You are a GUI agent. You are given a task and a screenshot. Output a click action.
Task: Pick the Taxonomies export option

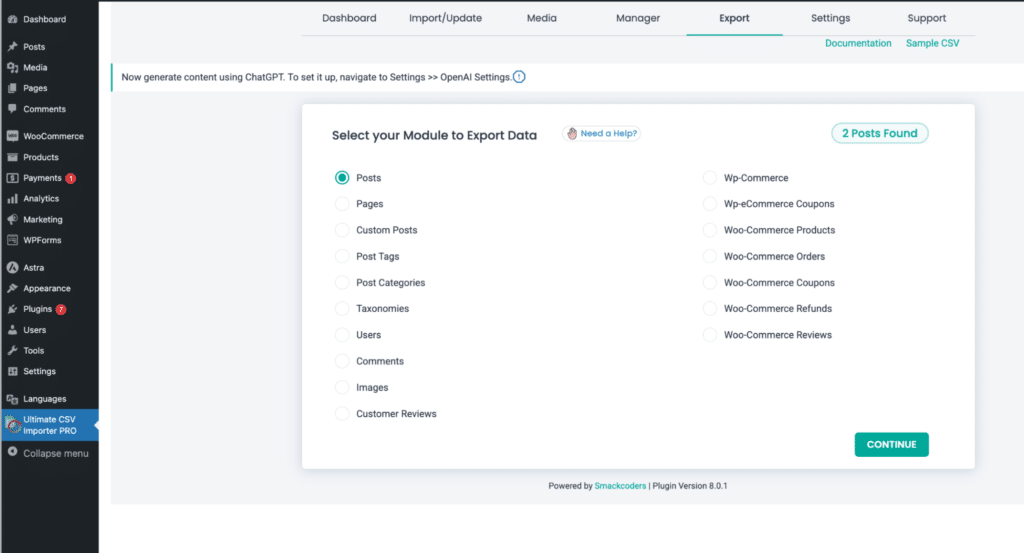[x=342, y=308]
